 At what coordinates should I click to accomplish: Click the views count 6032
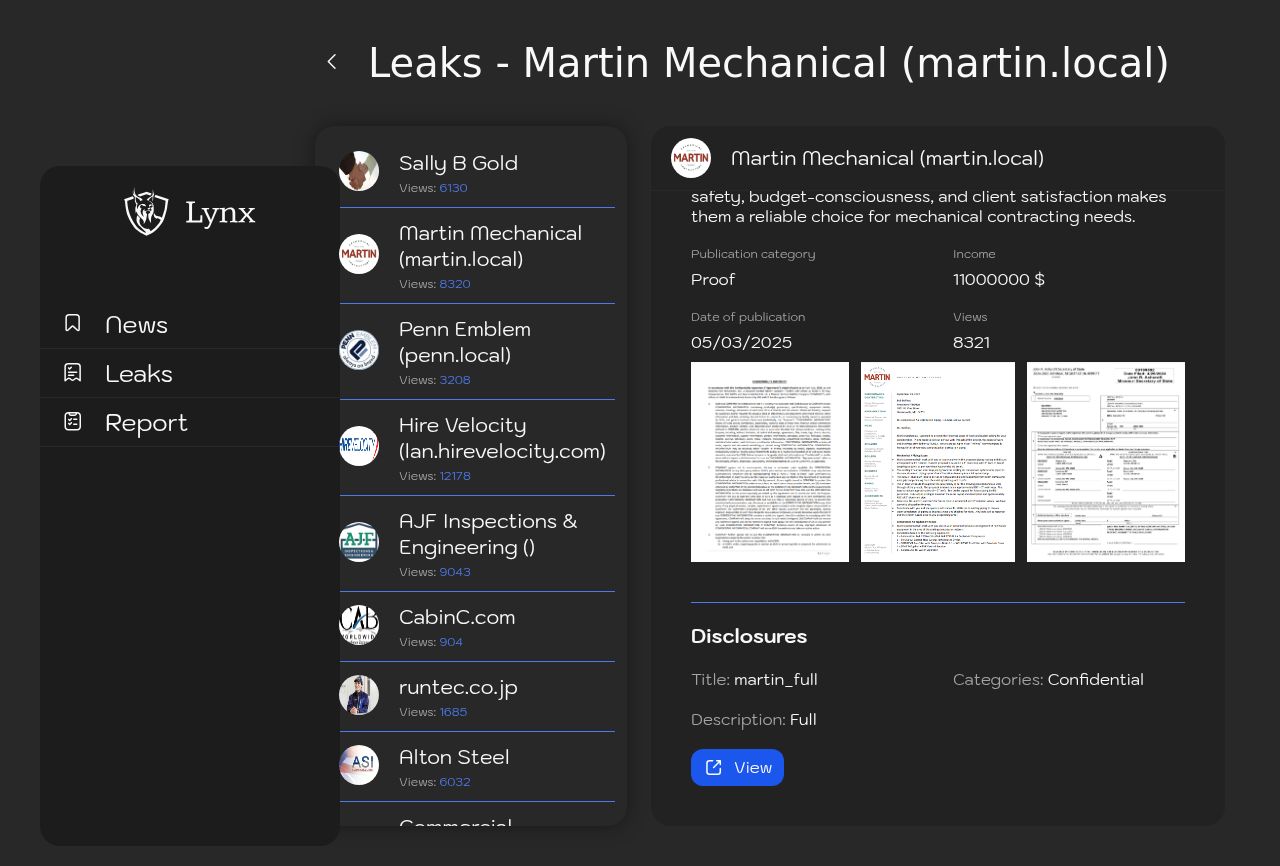pyautogui.click(x=455, y=782)
